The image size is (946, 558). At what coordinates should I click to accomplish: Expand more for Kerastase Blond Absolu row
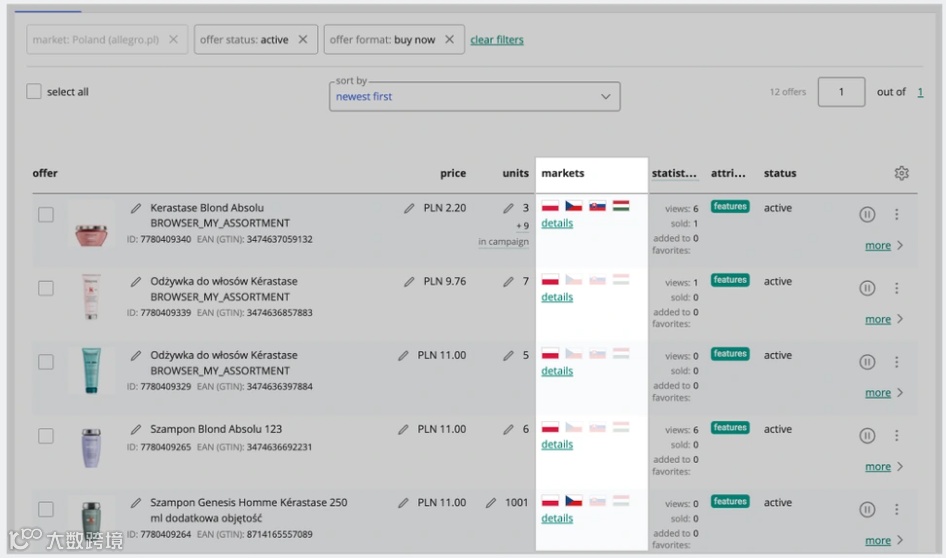click(x=884, y=246)
